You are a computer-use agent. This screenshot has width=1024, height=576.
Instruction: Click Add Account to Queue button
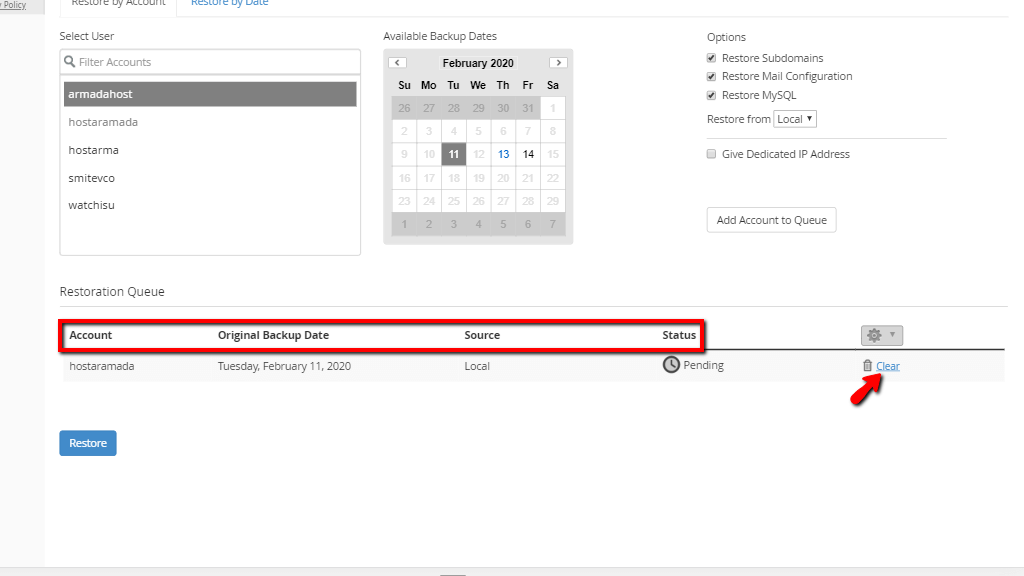pyautogui.click(x=771, y=220)
